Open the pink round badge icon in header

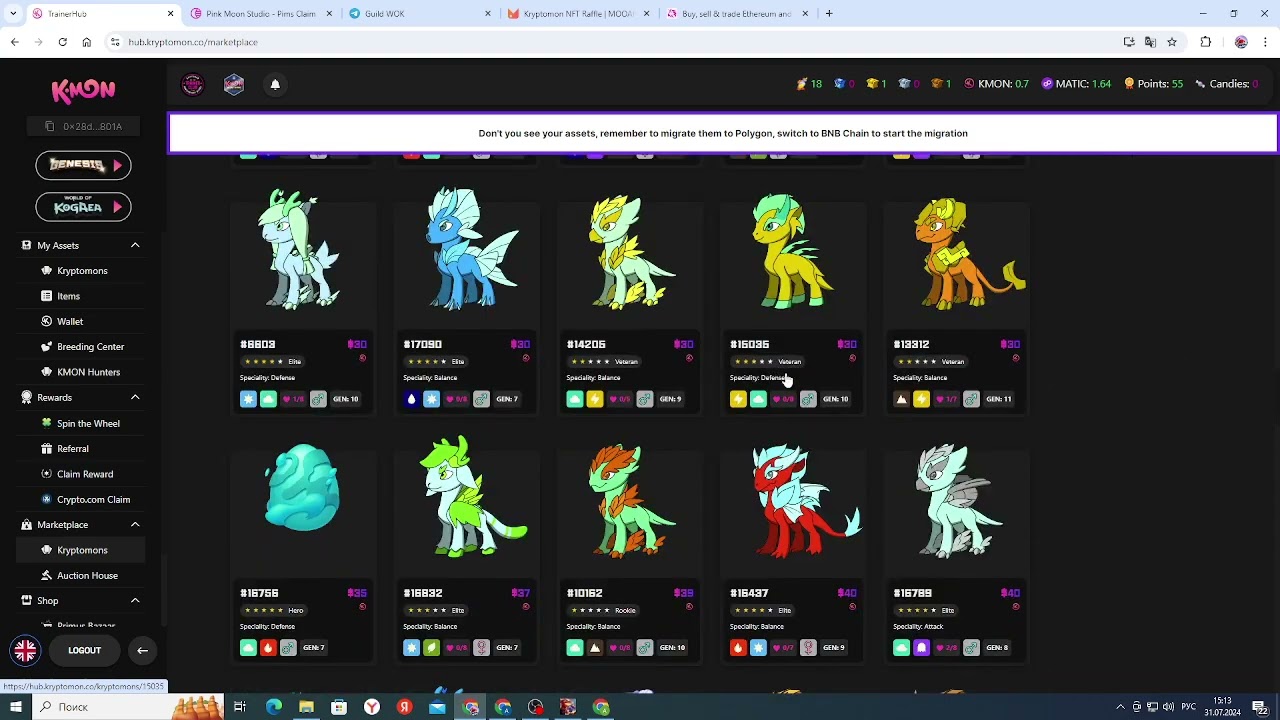(x=192, y=85)
